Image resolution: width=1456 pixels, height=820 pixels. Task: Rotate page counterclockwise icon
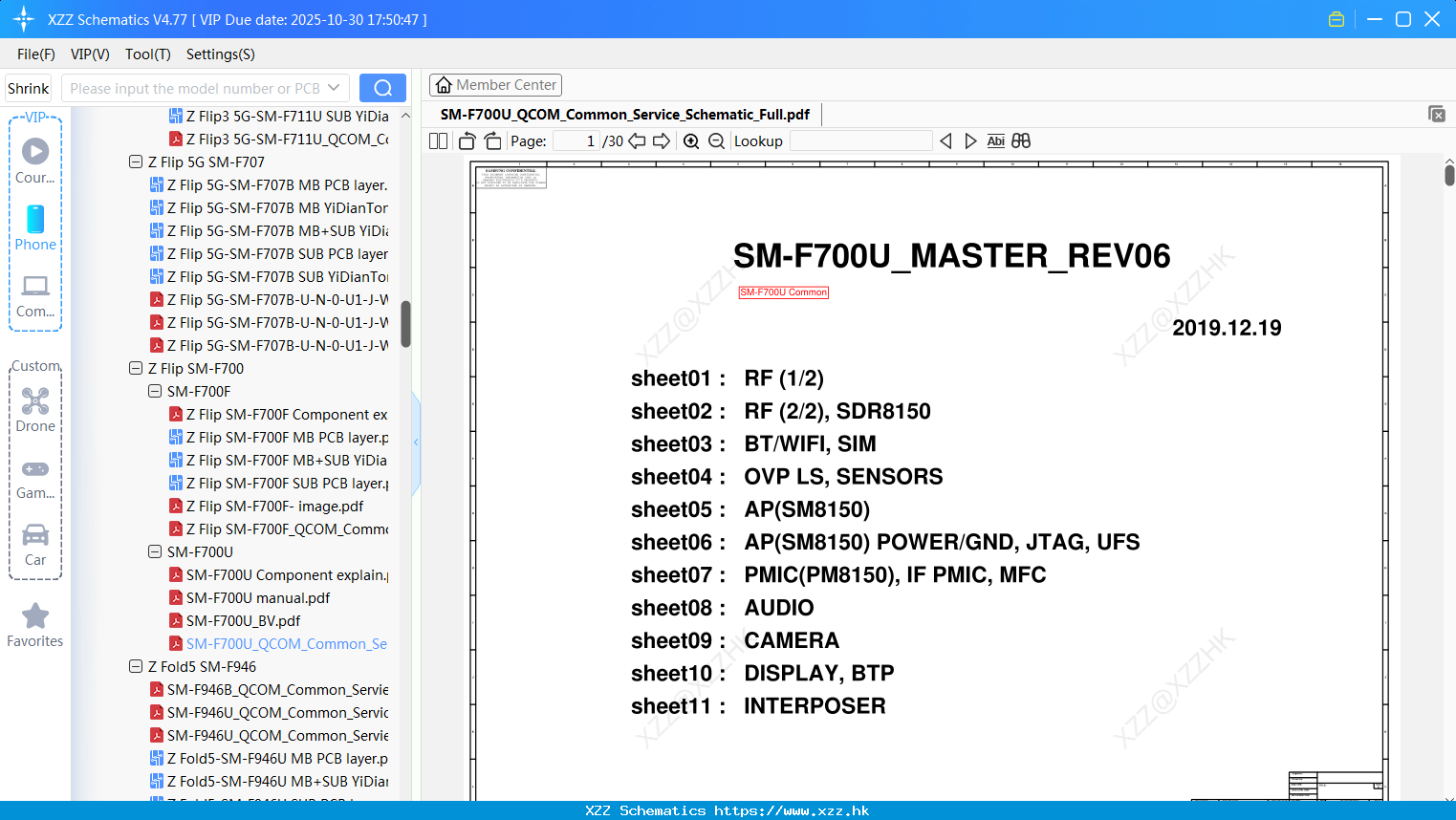pyautogui.click(x=467, y=140)
